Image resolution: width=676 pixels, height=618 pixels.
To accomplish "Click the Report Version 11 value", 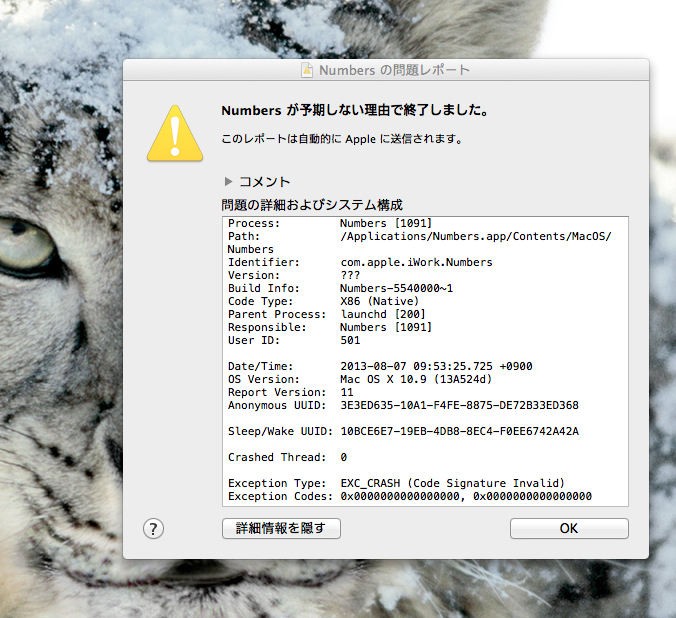I will coord(347,392).
